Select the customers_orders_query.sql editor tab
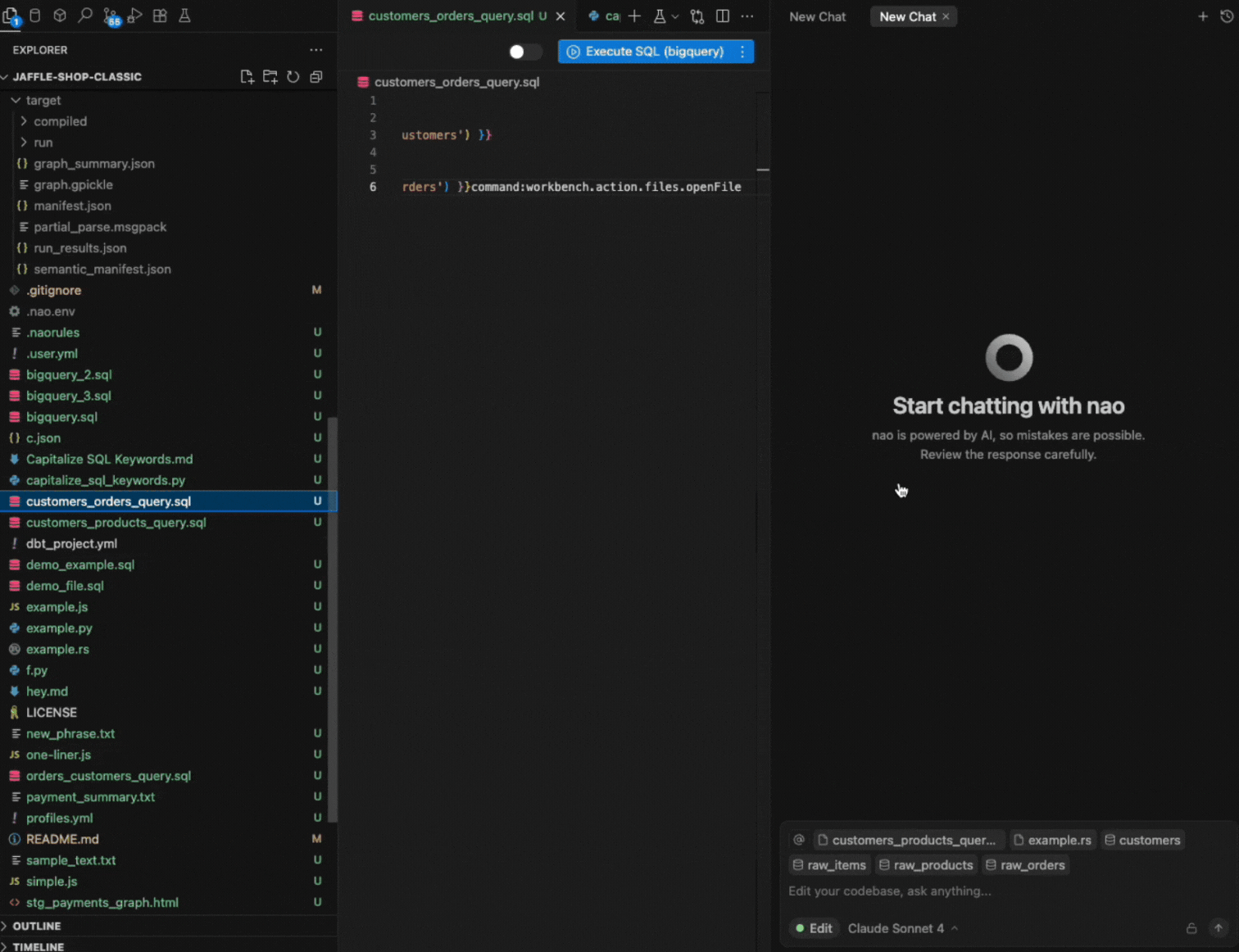1239x952 pixels. point(450,16)
